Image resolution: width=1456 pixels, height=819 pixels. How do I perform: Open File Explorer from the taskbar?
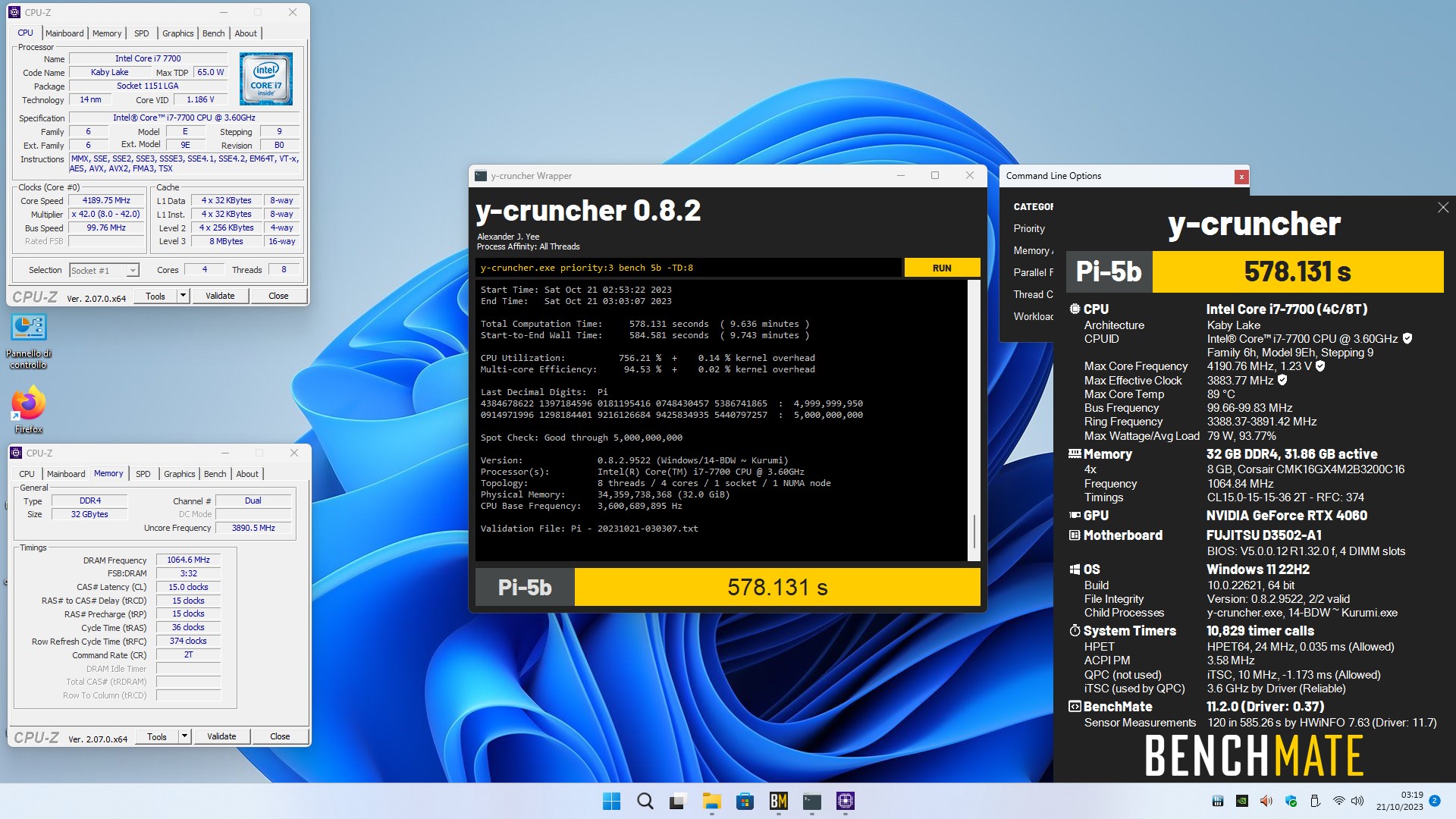pos(711,801)
